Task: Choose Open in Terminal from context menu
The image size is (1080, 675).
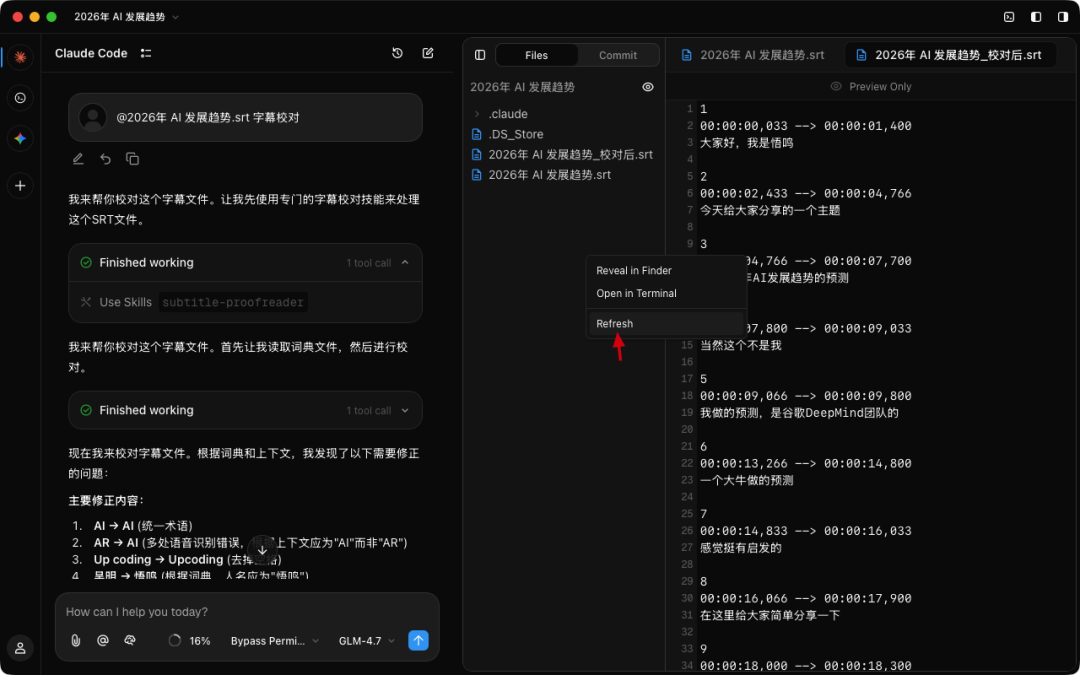Action: (x=636, y=293)
